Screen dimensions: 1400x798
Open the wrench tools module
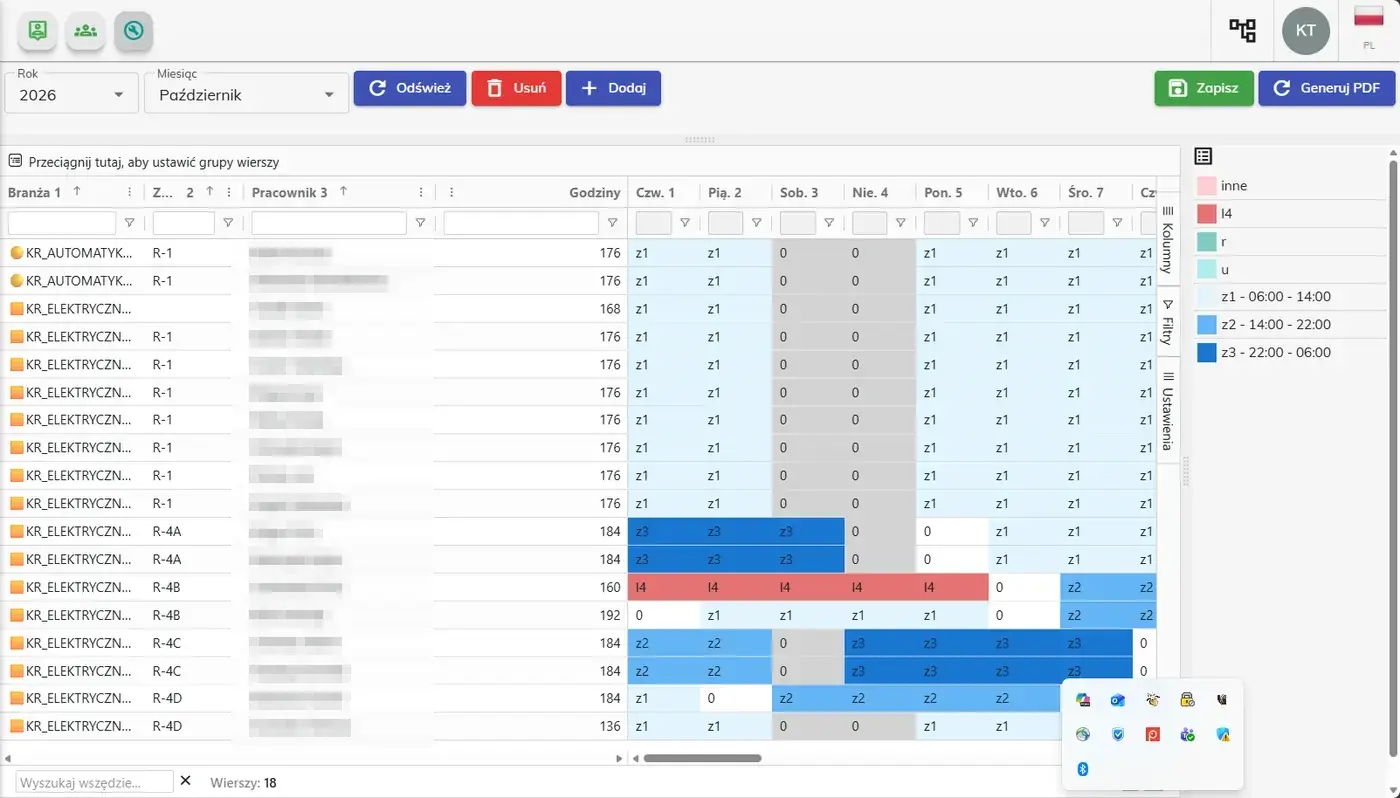point(134,30)
